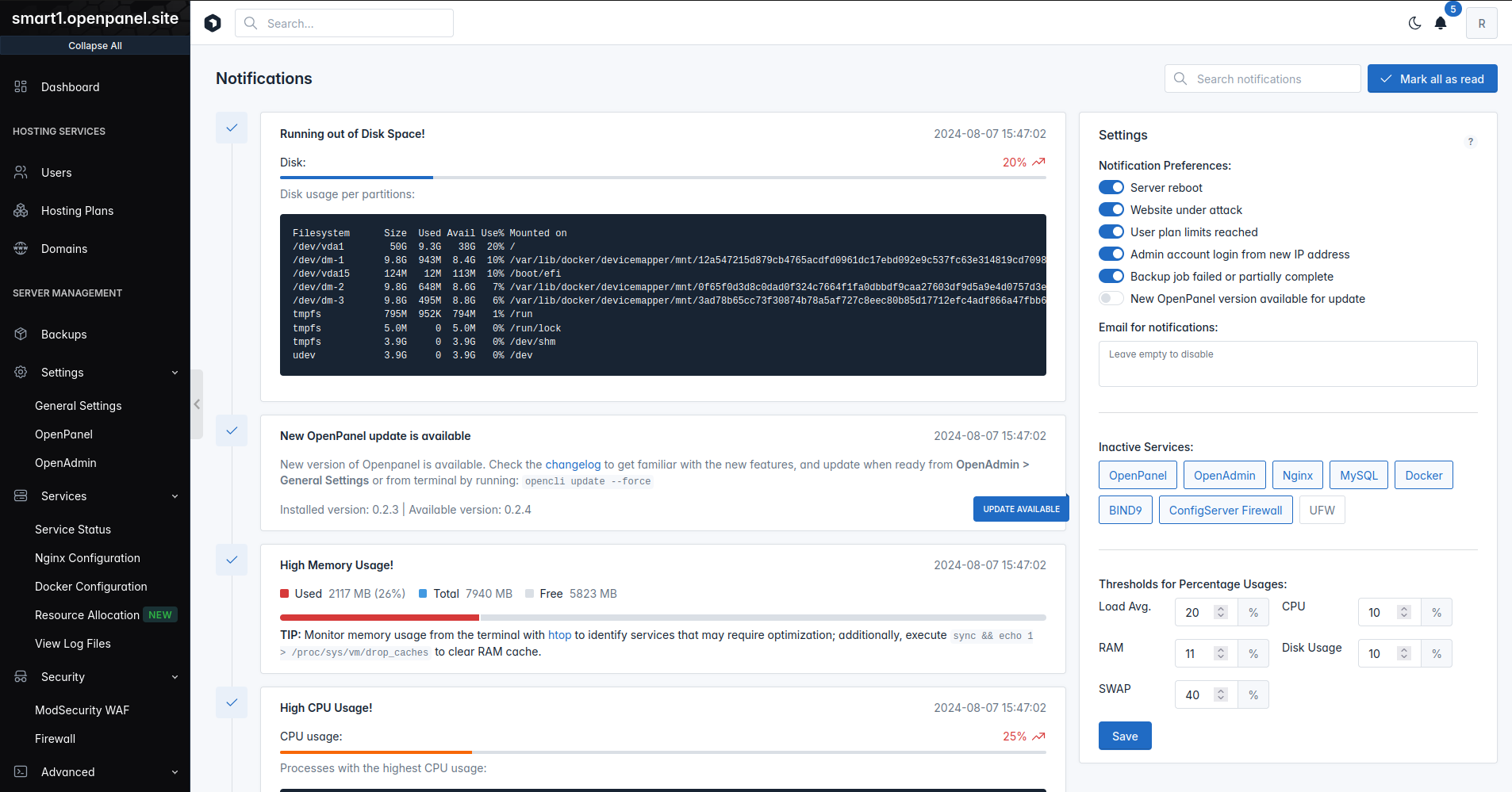This screenshot has height=792, width=1512.
Task: Click the OpenPanel hexagon logo icon
Action: (213, 23)
